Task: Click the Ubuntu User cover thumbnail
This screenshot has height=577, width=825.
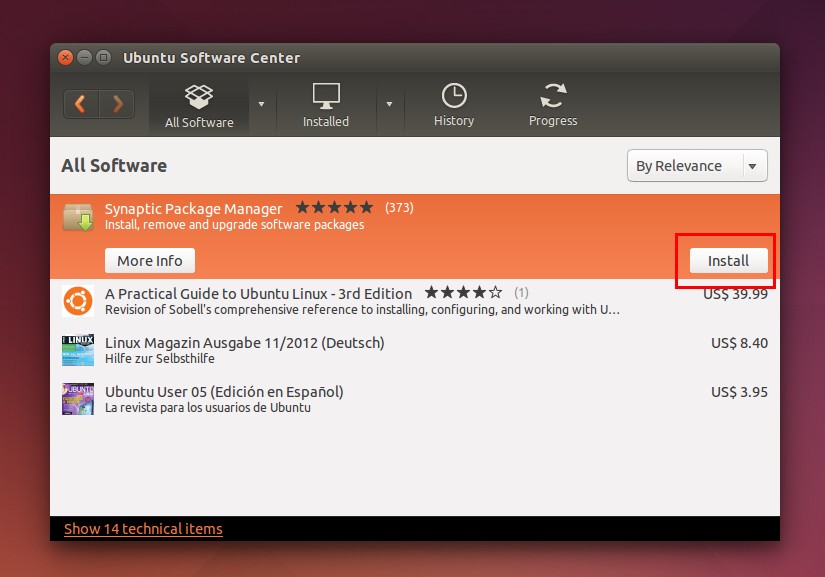Action: coord(78,399)
